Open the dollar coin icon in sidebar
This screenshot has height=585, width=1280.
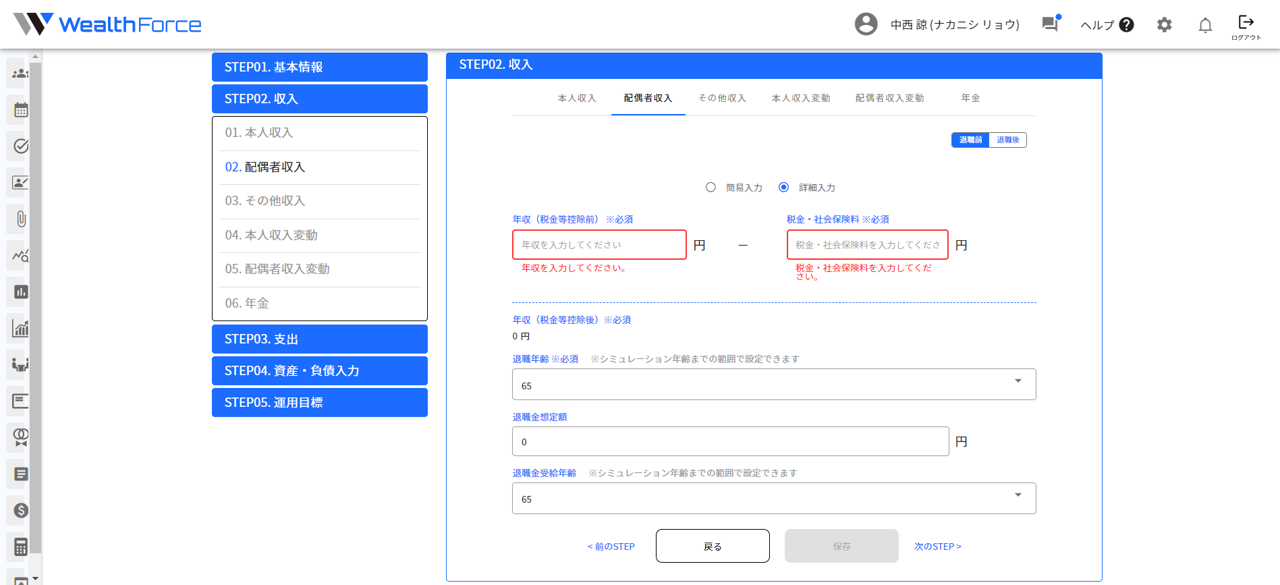[19, 510]
